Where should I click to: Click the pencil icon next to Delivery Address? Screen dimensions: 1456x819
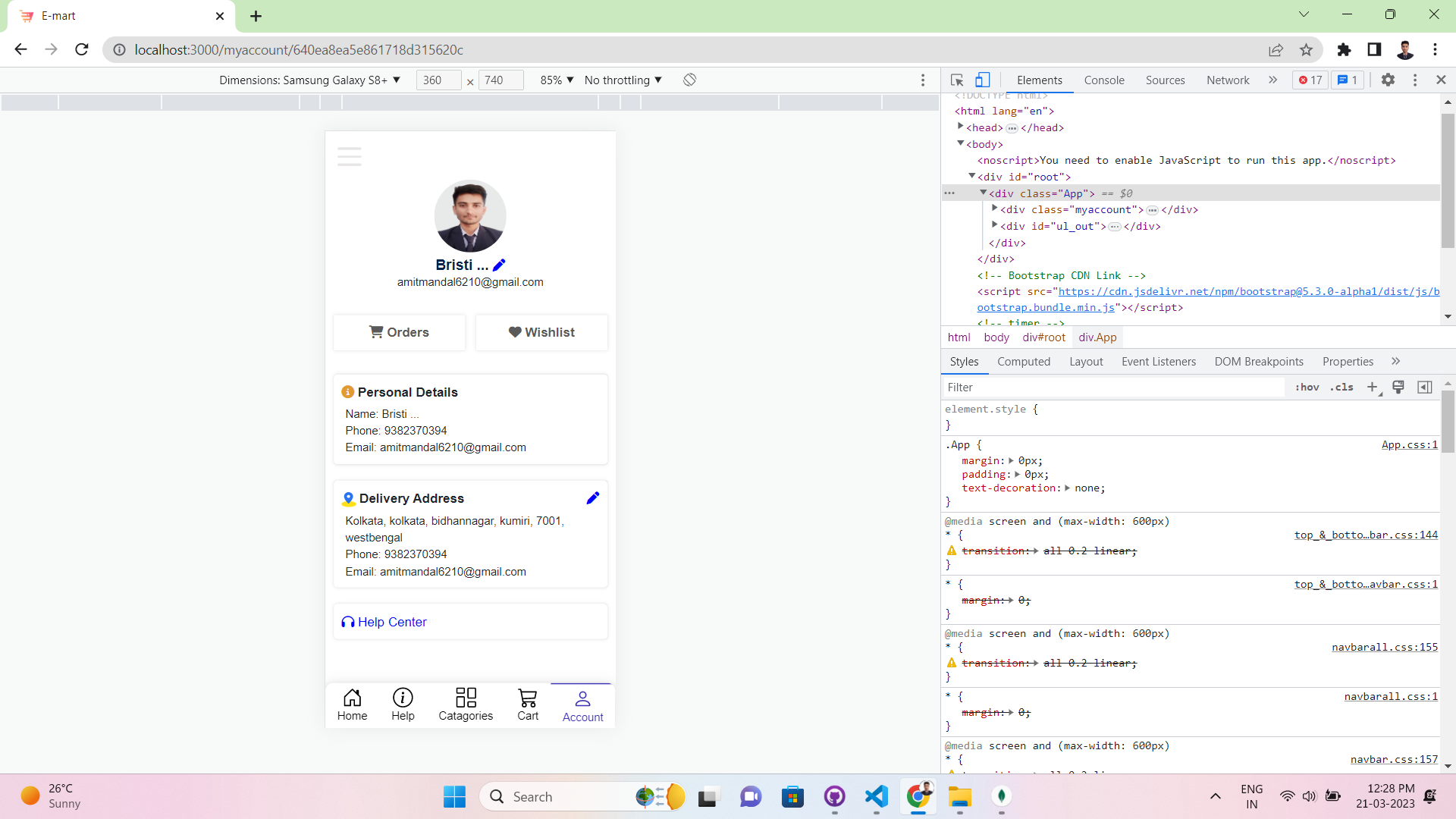(592, 498)
